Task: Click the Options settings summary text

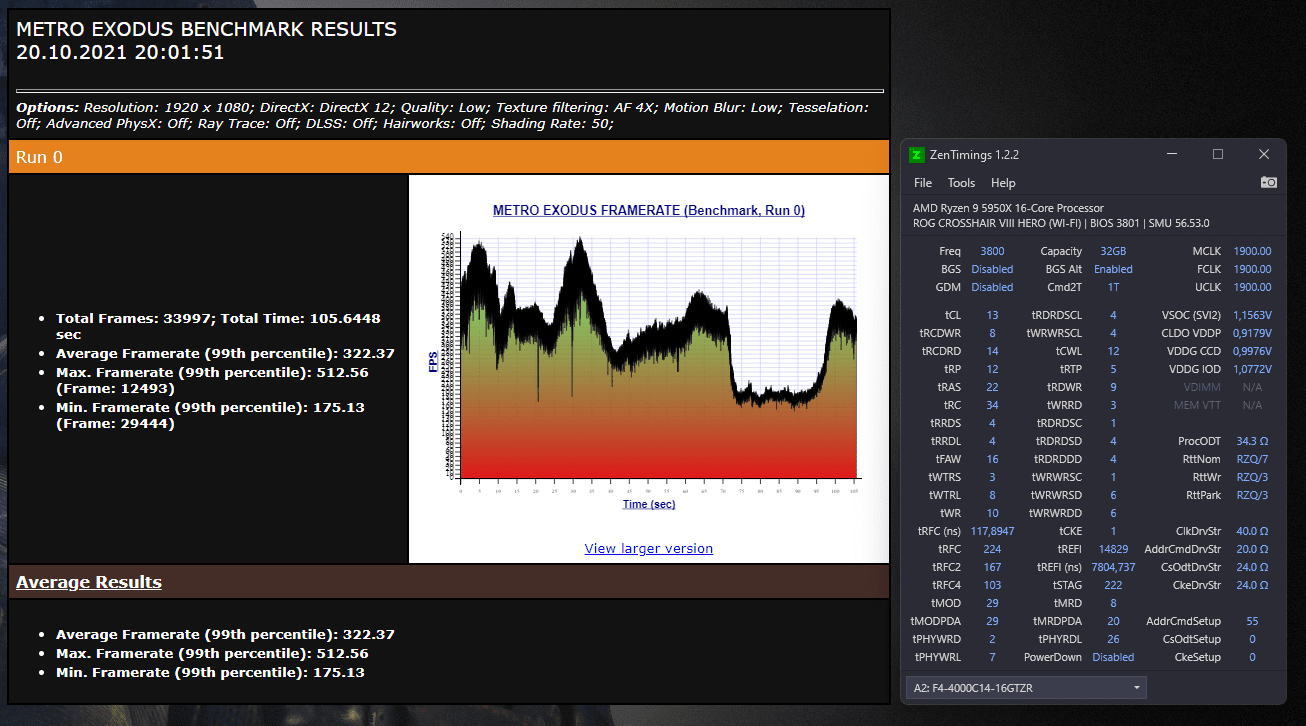Action: click(x=442, y=115)
